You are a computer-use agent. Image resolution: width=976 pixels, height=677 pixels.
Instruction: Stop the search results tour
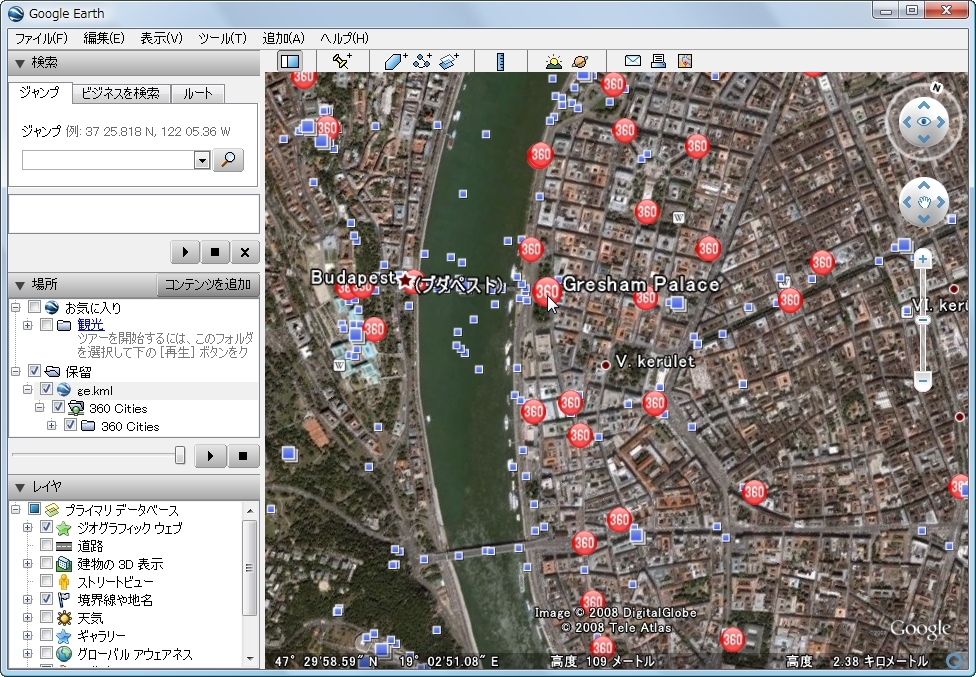point(215,252)
